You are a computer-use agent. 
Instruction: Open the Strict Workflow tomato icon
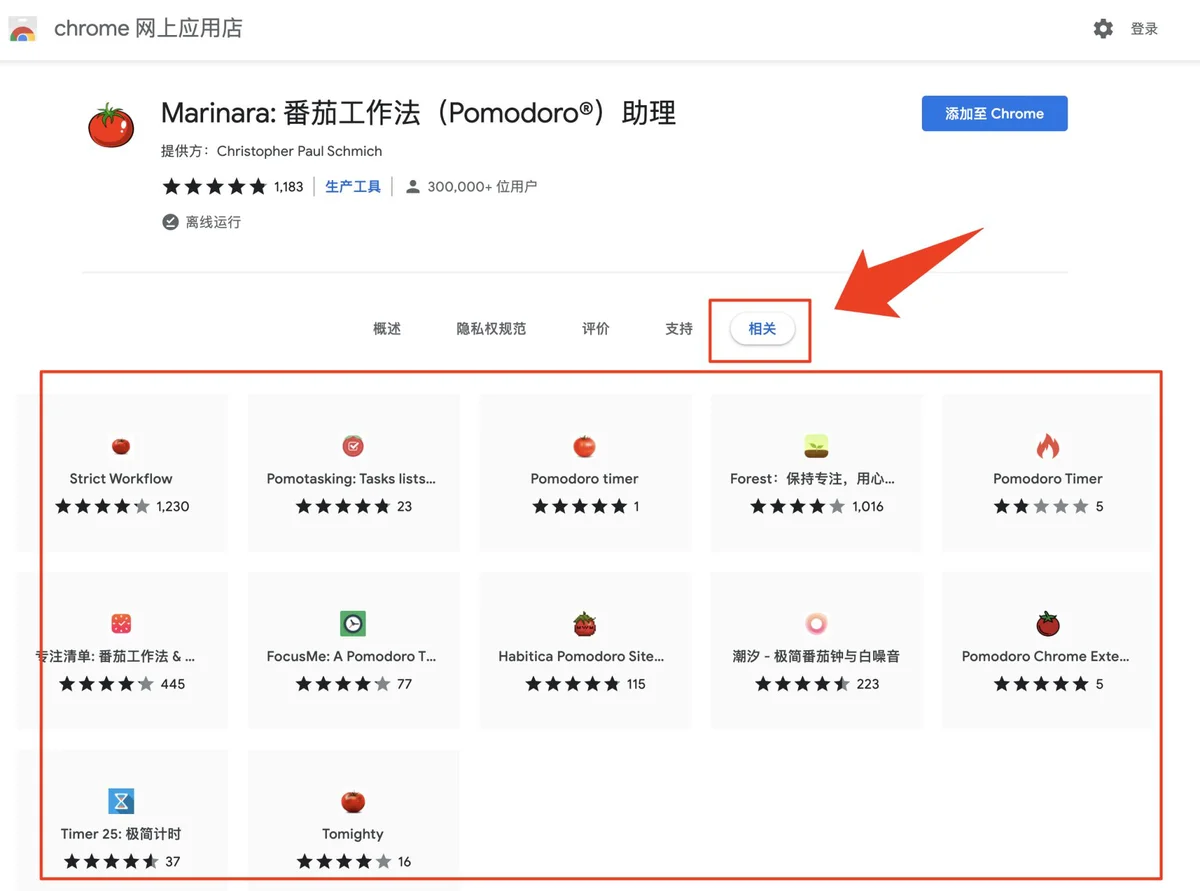coord(121,446)
